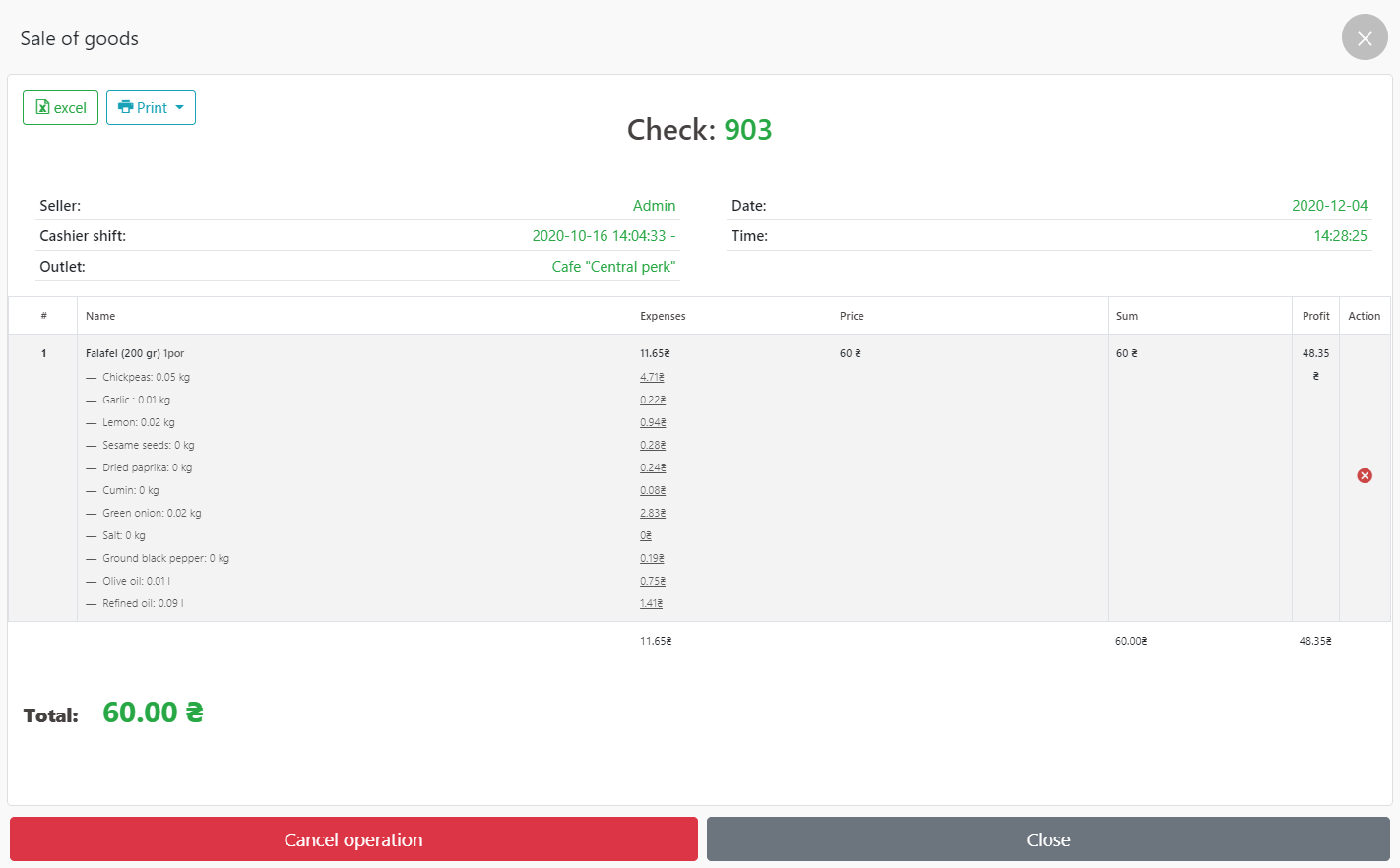Open the Lemon expense link 0.94₴
1400x868 pixels.
pos(653,422)
